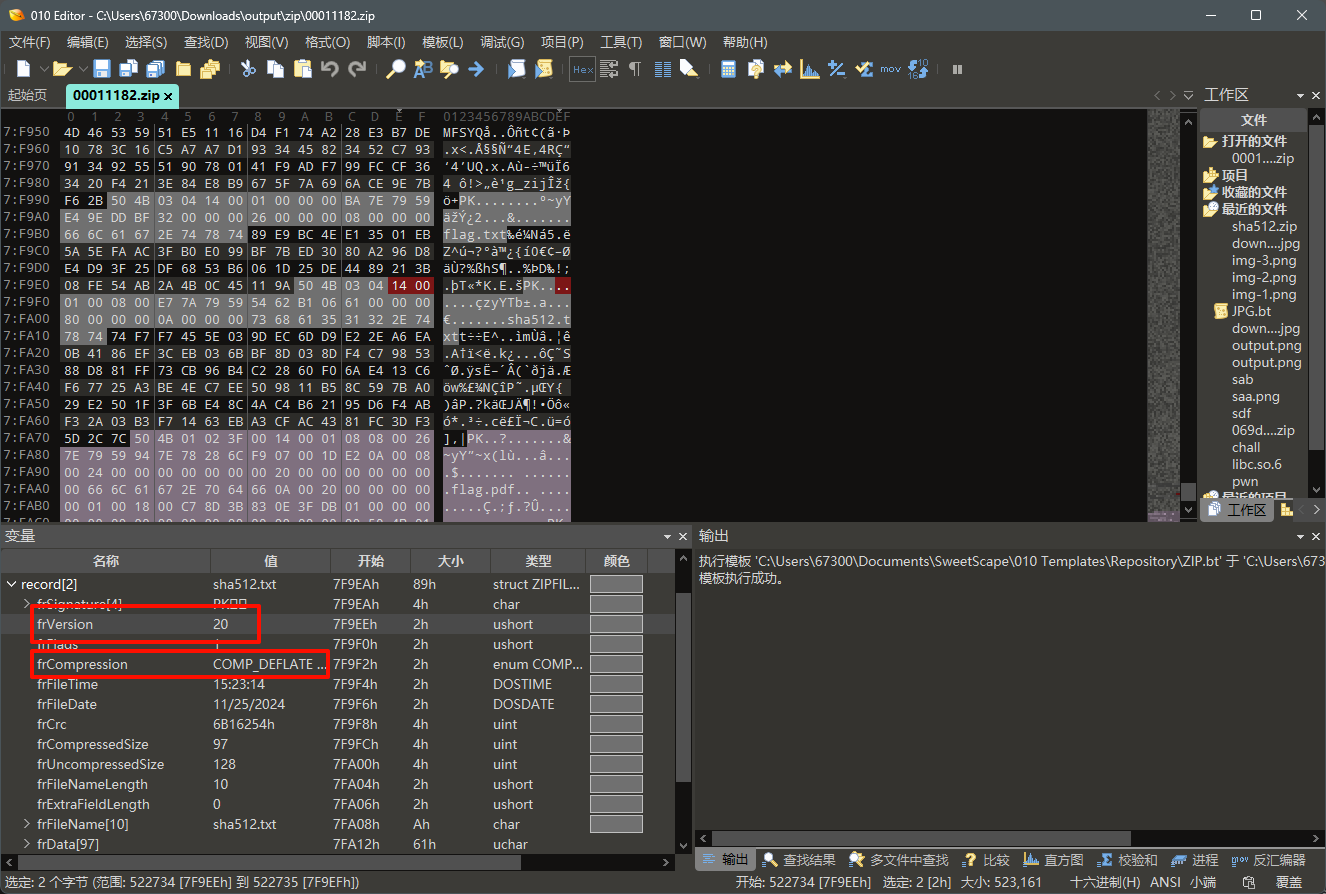Click the Save file toolbar icon

pos(102,69)
